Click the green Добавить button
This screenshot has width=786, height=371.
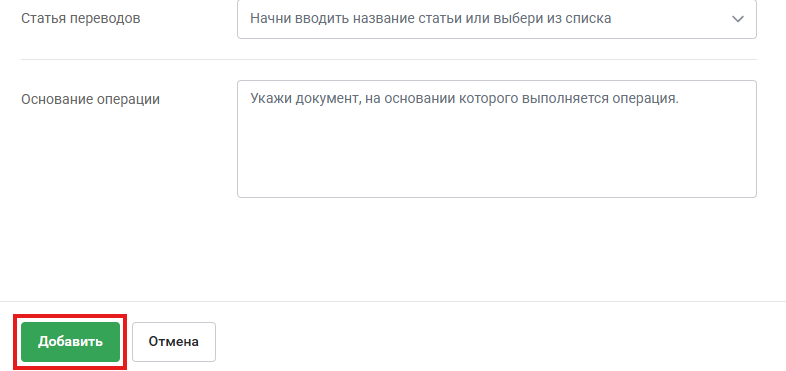coord(70,342)
